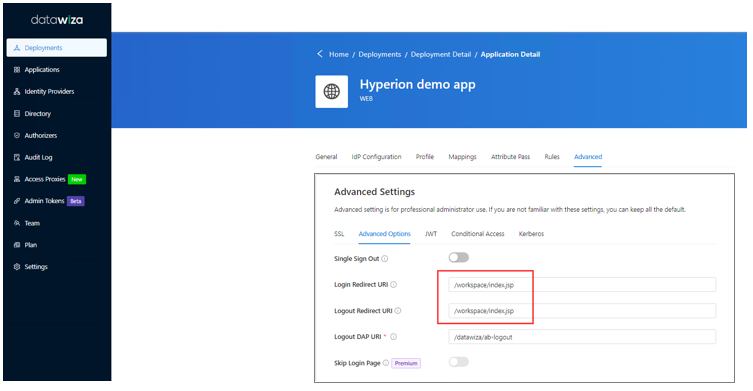Click the Deployments icon in sidebar
The image size is (753, 391).
(17, 48)
